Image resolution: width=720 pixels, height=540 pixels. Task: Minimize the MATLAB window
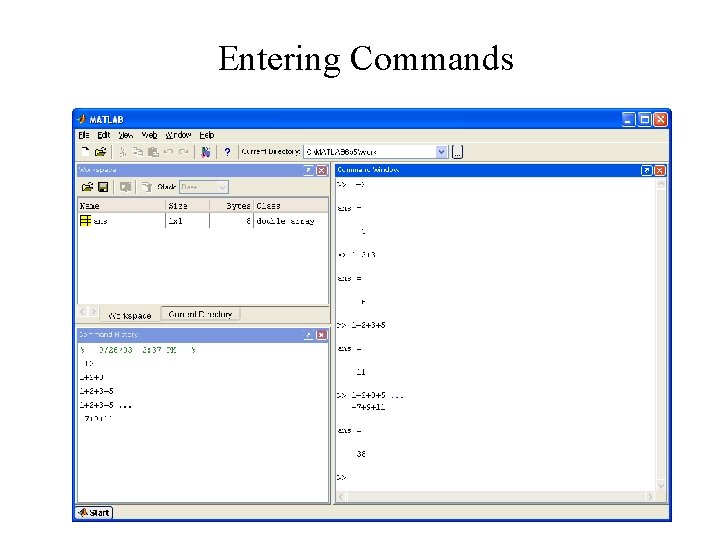(629, 120)
